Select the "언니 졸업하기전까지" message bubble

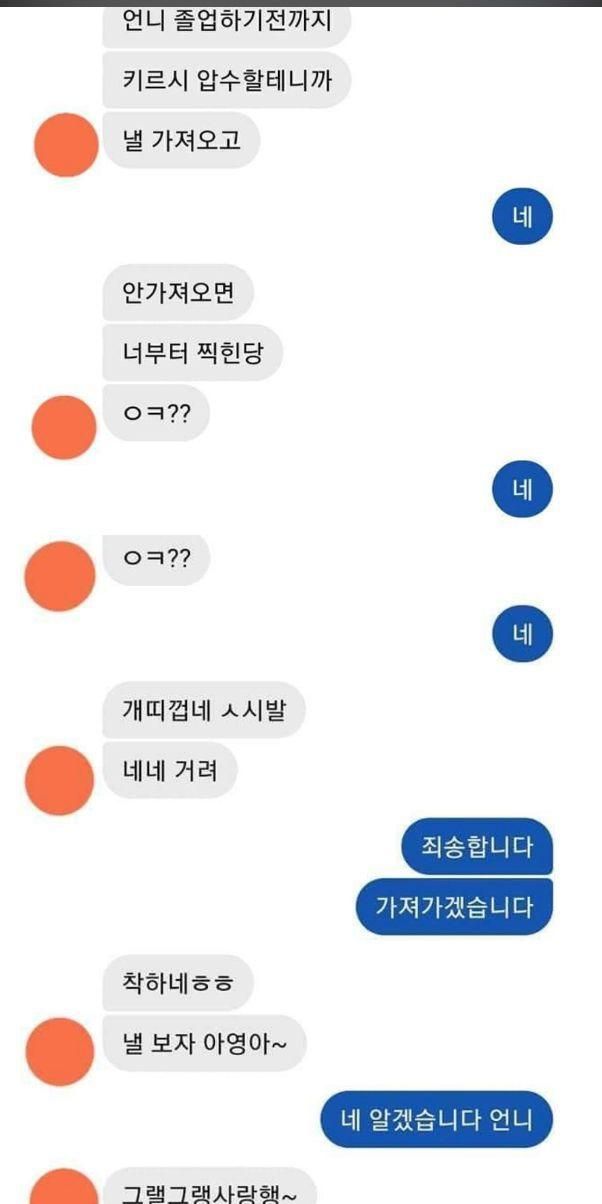tap(226, 22)
